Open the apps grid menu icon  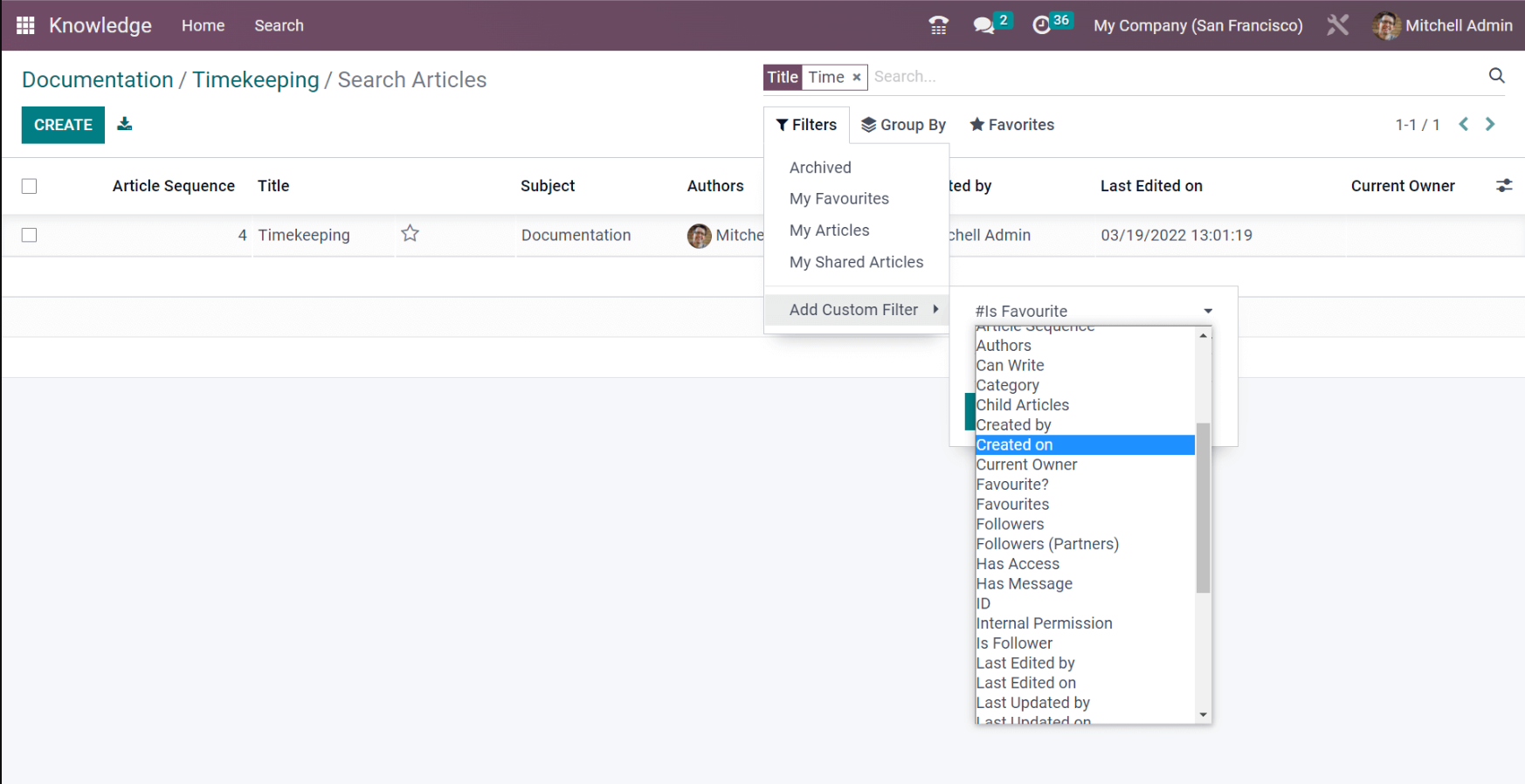(x=25, y=25)
